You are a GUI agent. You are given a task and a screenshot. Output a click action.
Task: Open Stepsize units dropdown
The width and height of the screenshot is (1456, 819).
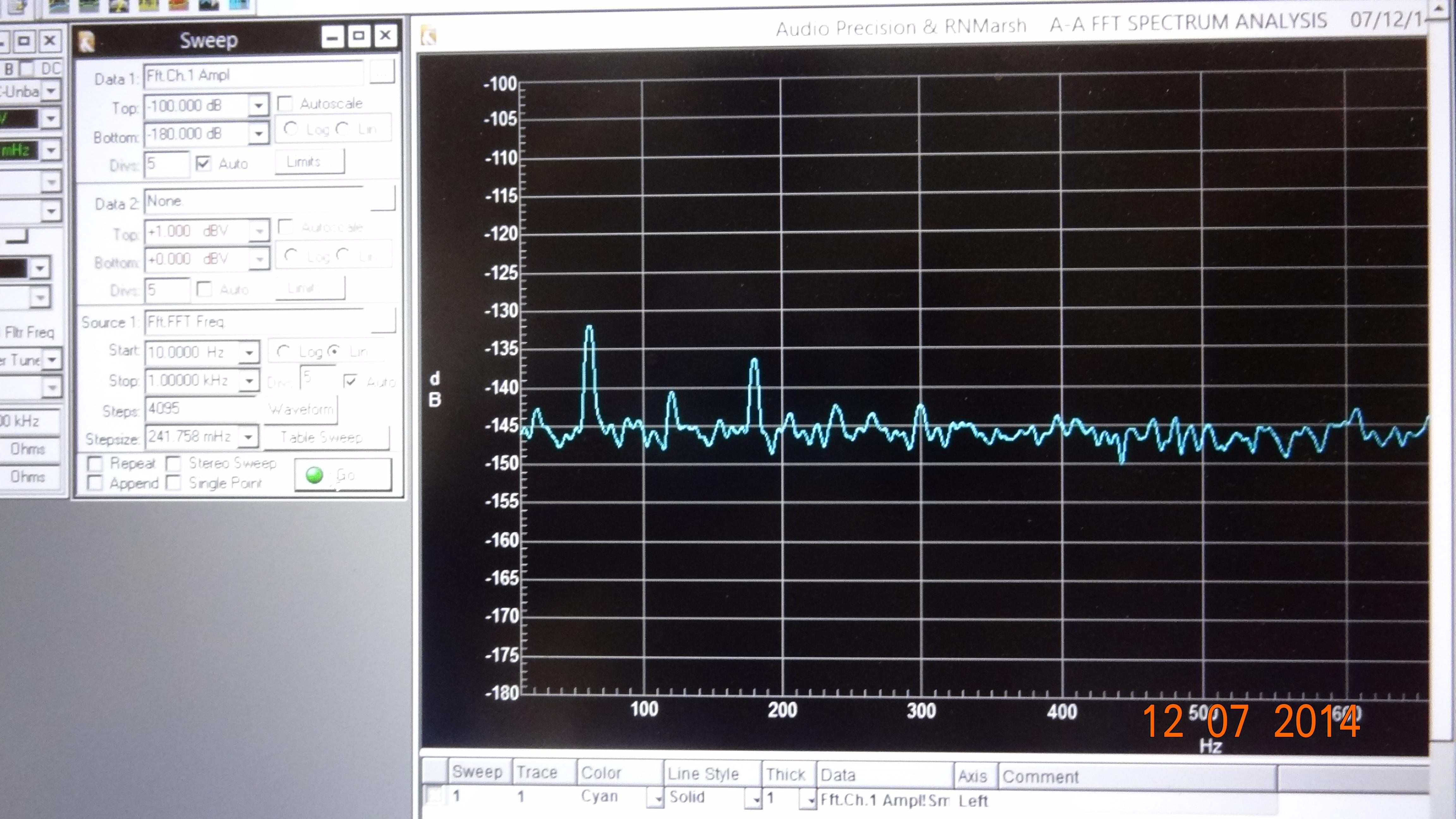pos(248,437)
